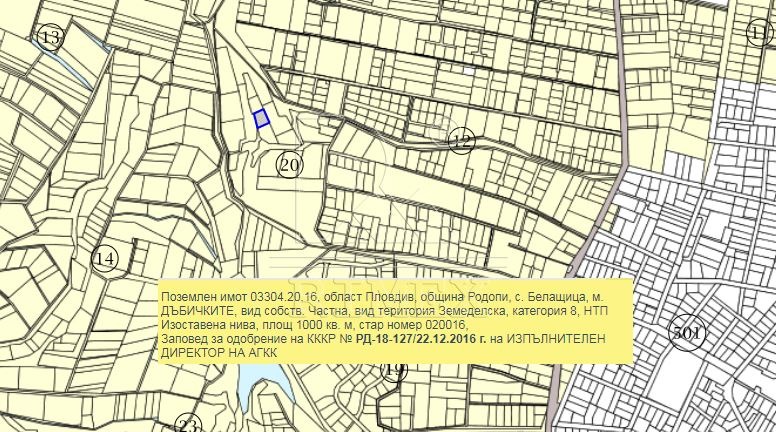Screen dimensions: 776x432
Task: Select the circled district label 20
Action: 289,165
